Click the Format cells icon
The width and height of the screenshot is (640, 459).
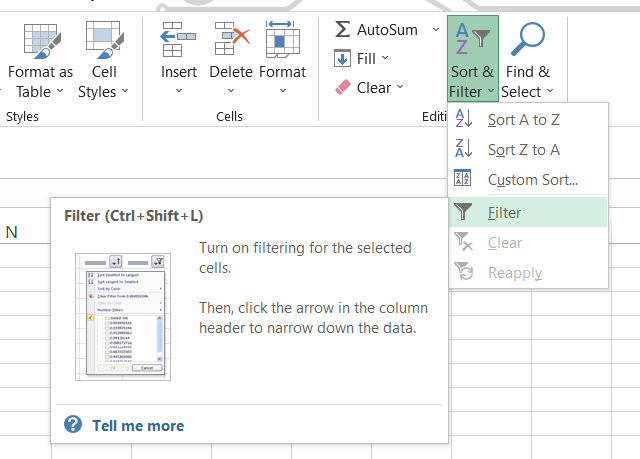[x=283, y=40]
